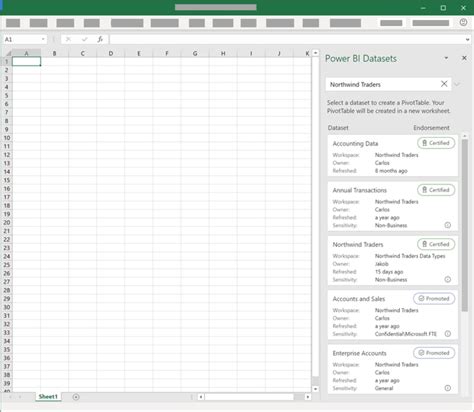The height and width of the screenshot is (412, 474).
Task: Select row 10 header
Action: point(7,138)
